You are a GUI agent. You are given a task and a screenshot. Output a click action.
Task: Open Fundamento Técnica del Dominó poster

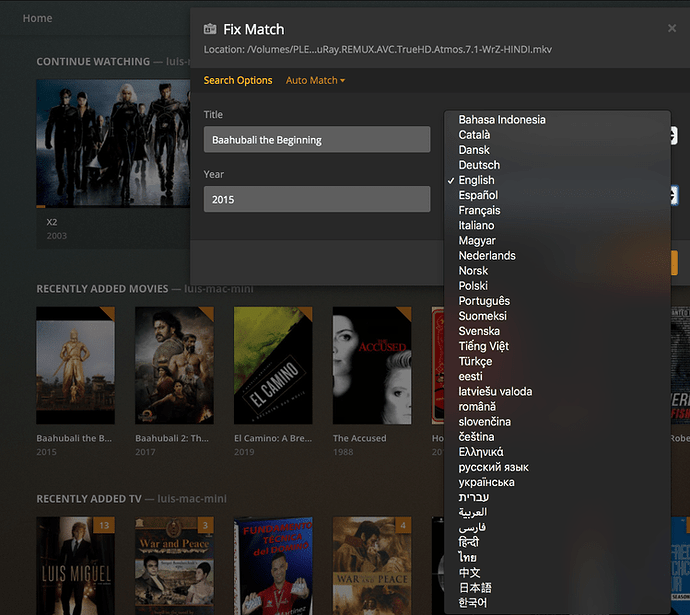273,566
